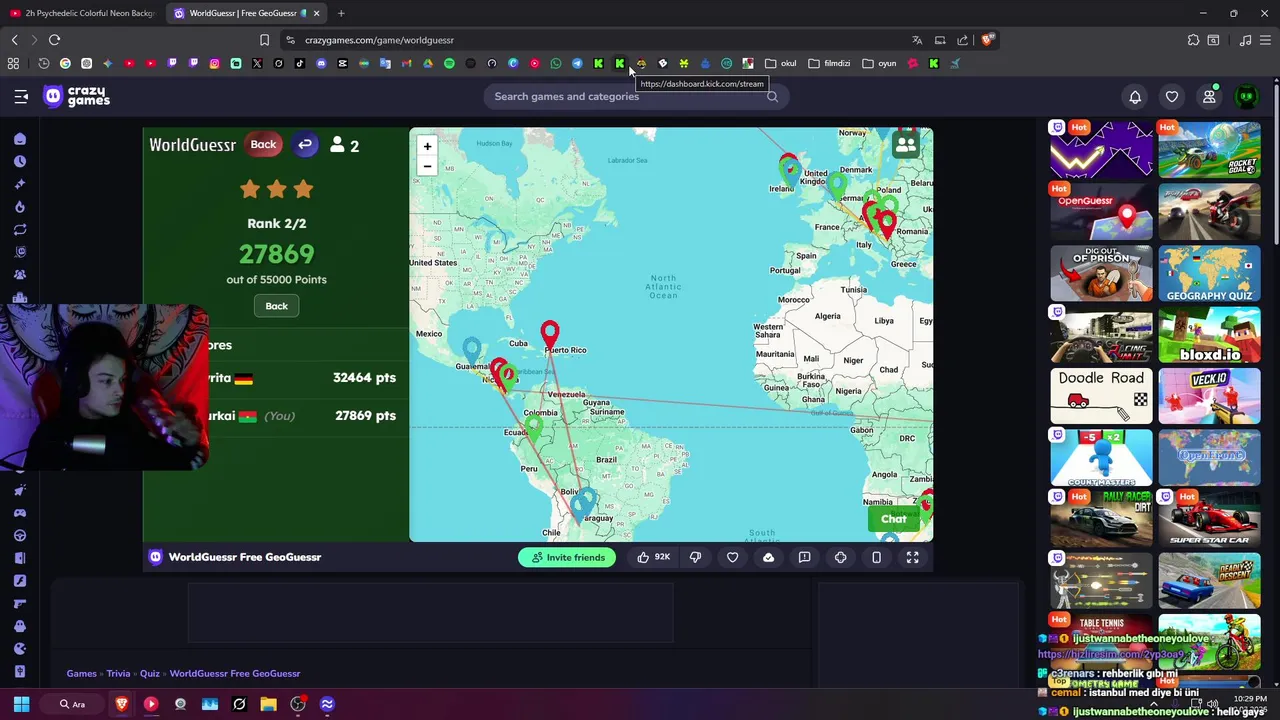Image resolution: width=1280 pixels, height=720 pixels.
Task: Open a new browser tab
Action: pyautogui.click(x=341, y=13)
